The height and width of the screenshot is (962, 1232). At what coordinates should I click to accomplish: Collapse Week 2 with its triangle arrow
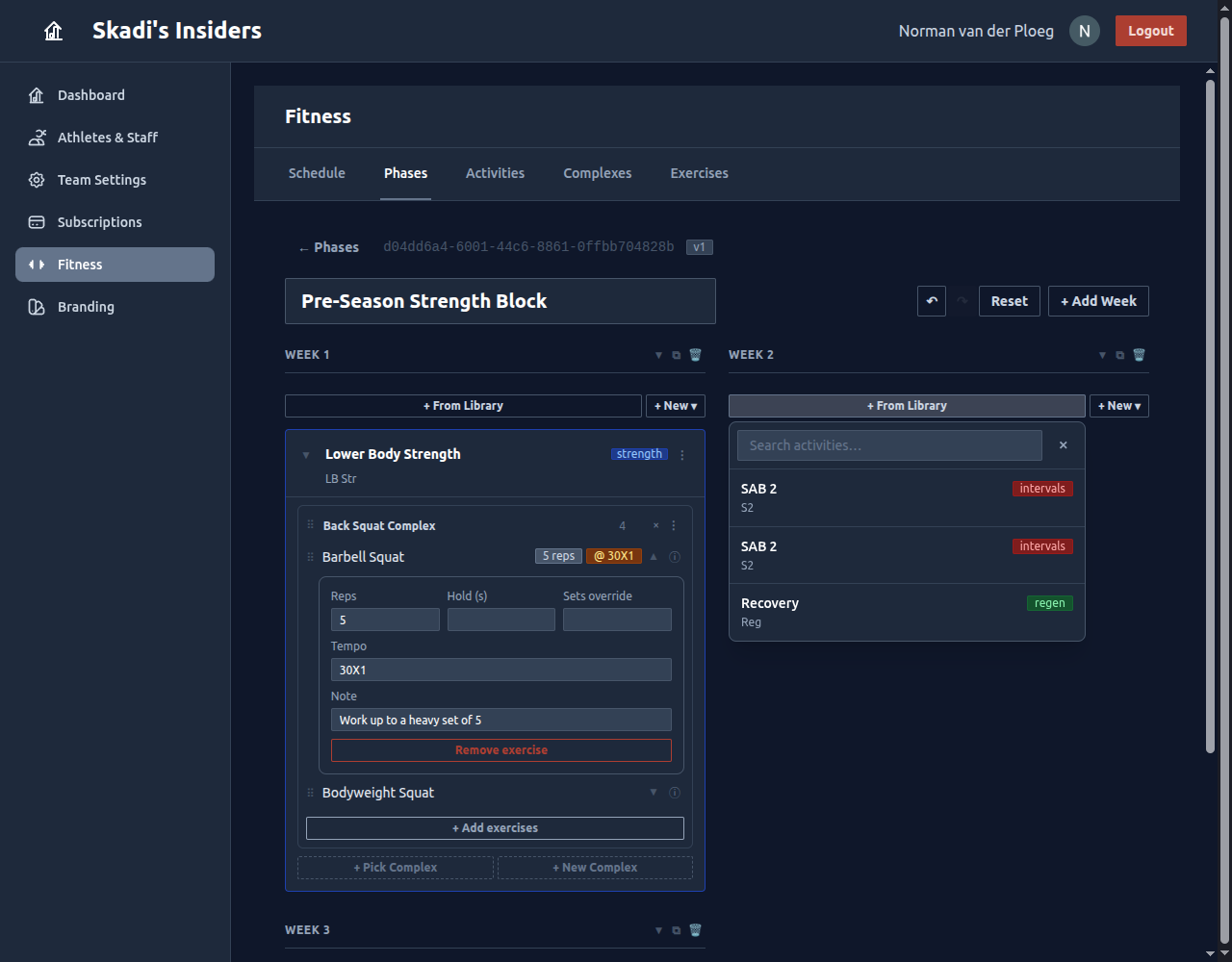point(1103,355)
